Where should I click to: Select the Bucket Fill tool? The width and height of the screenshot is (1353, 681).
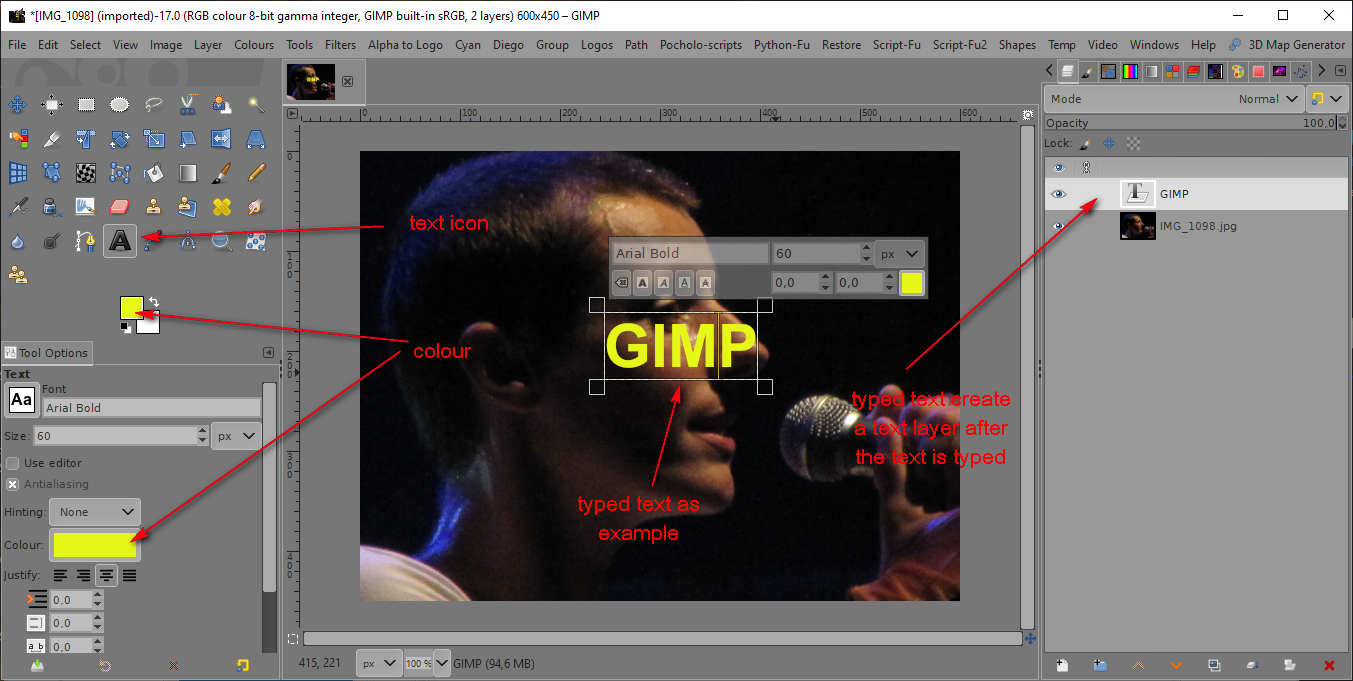(154, 173)
